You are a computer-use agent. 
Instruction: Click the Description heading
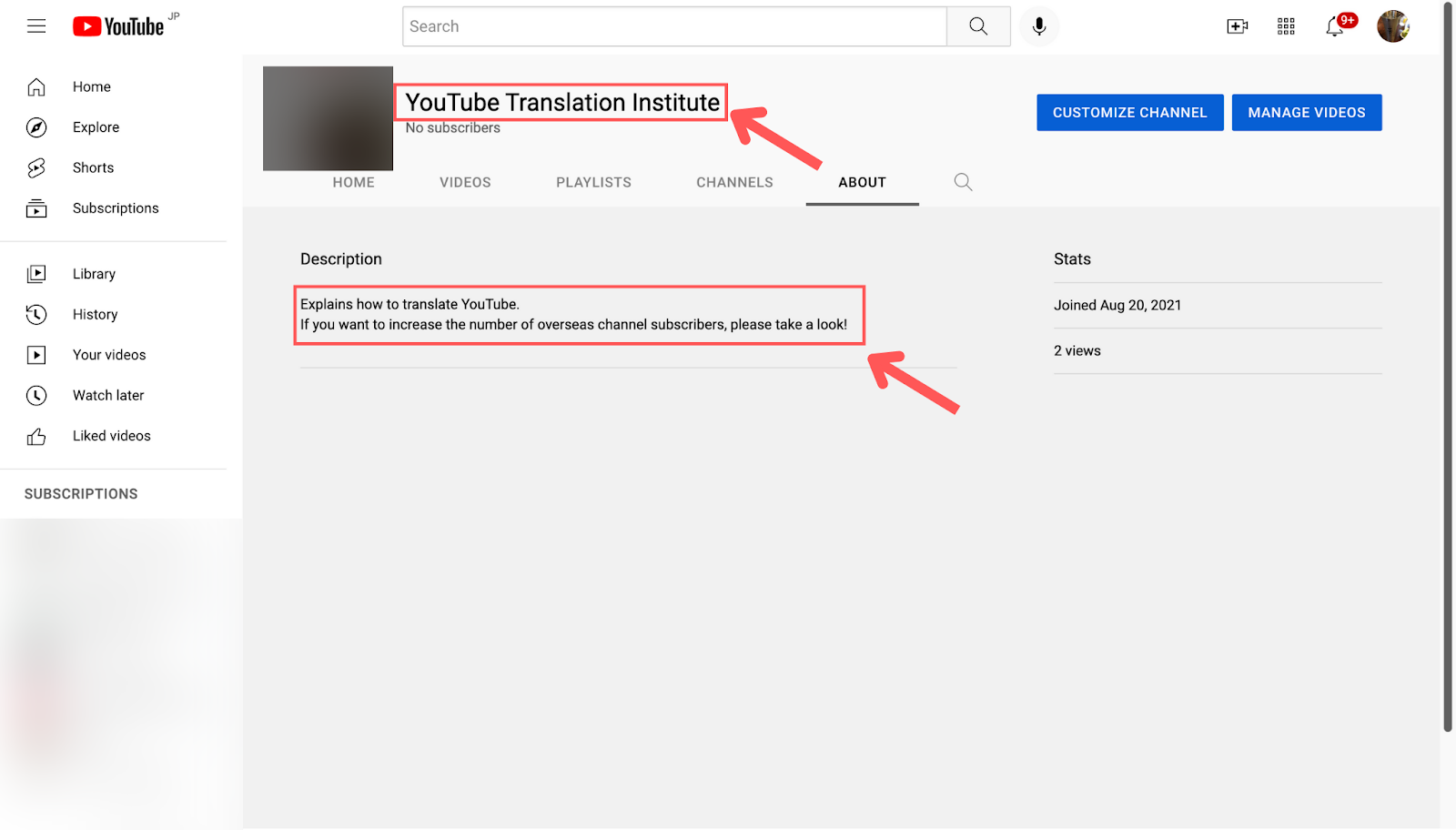pyautogui.click(x=341, y=259)
